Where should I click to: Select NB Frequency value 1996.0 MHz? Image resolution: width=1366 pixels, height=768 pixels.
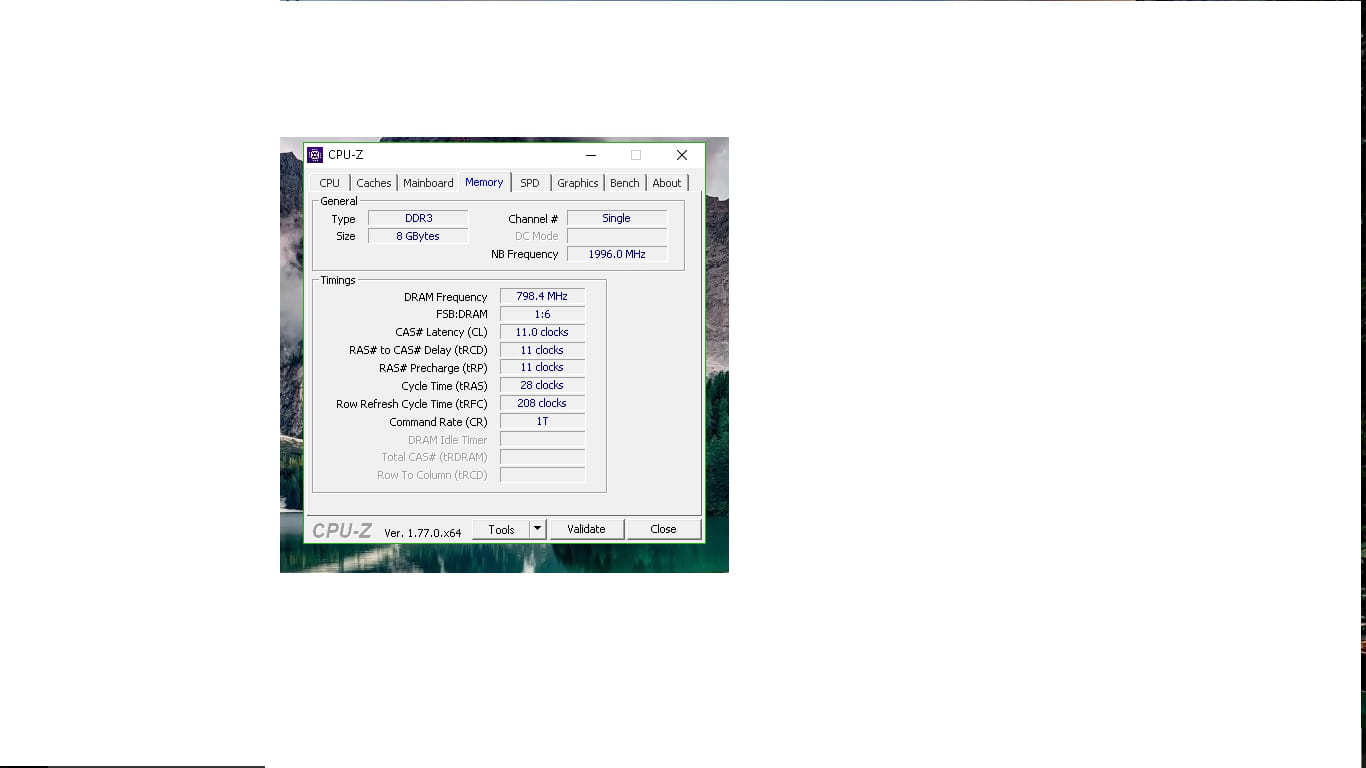617,254
